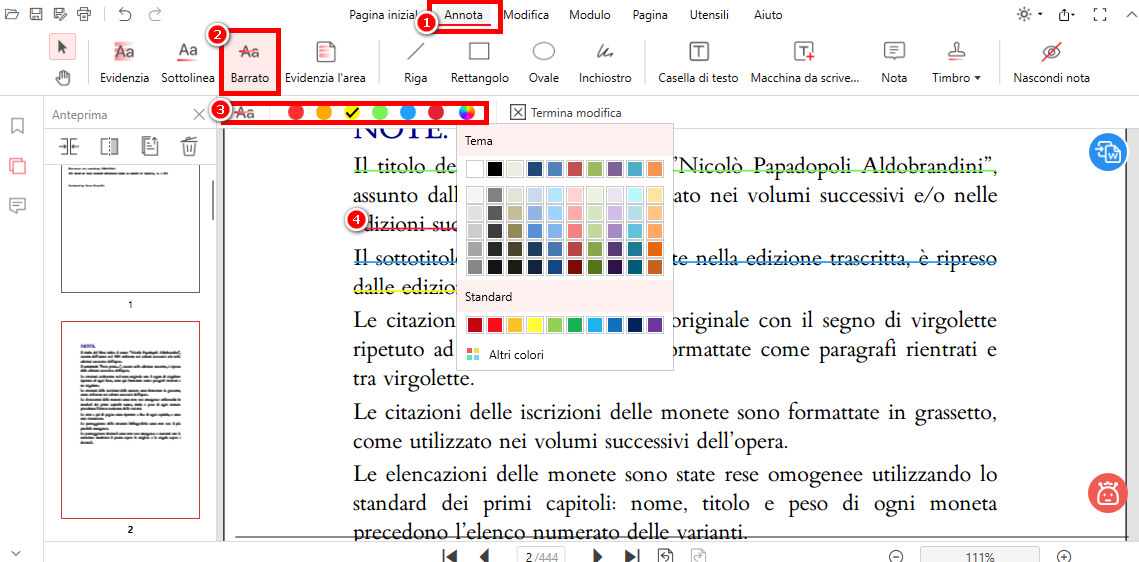Open the comments sidebar panel
This screenshot has width=1139, height=562.
(17, 205)
